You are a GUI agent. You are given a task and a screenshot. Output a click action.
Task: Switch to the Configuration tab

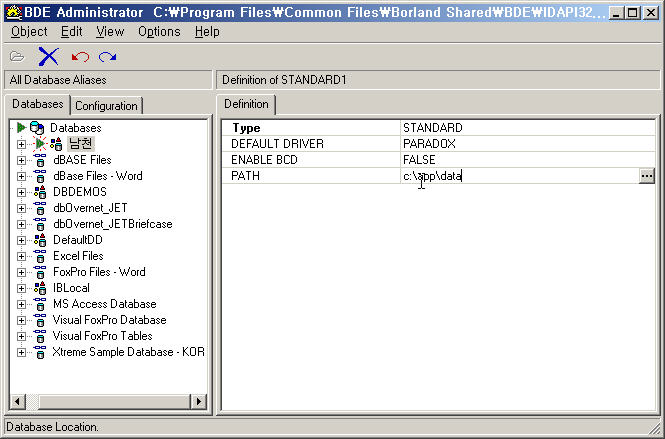point(106,106)
